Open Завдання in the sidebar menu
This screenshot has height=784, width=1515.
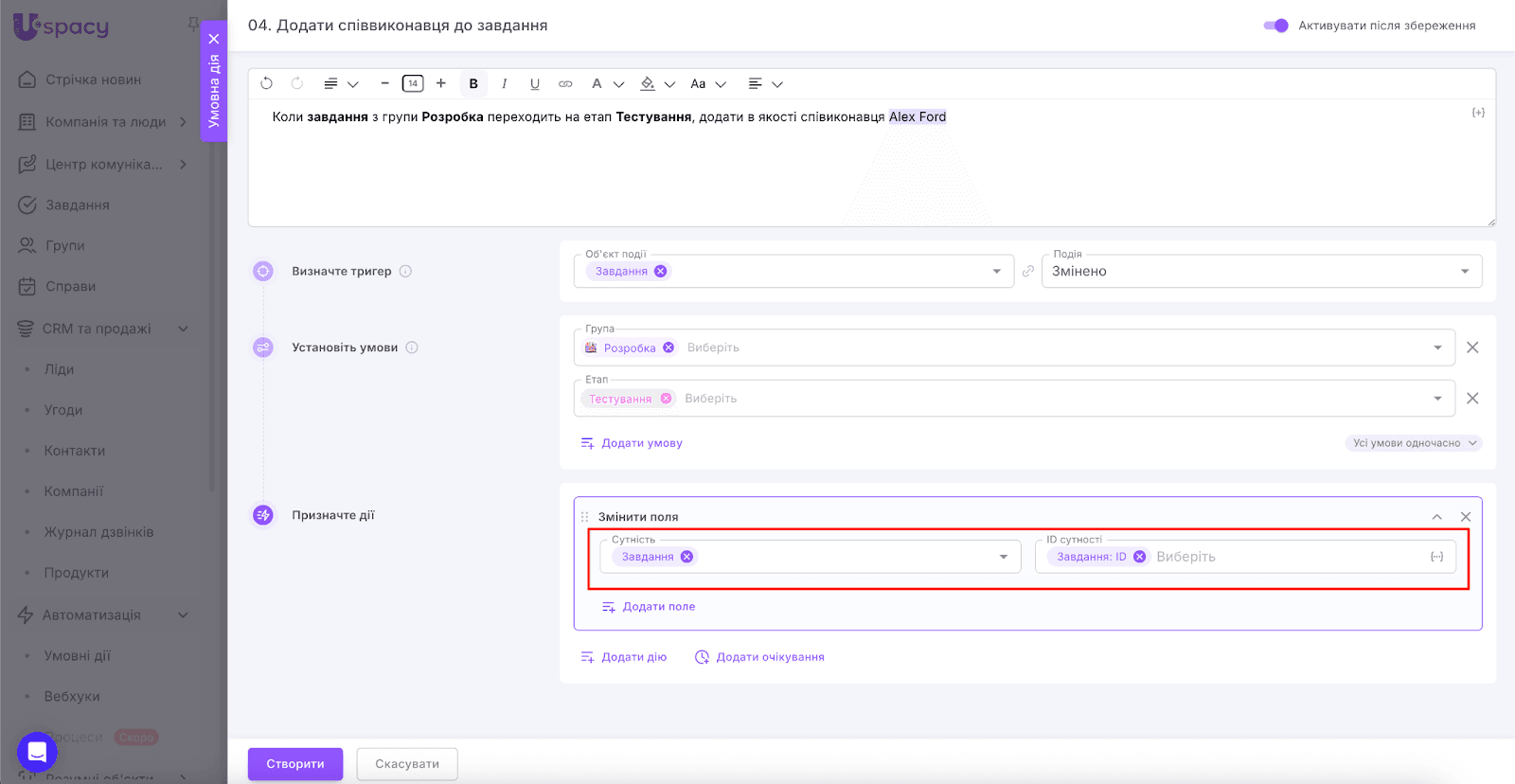point(78,205)
